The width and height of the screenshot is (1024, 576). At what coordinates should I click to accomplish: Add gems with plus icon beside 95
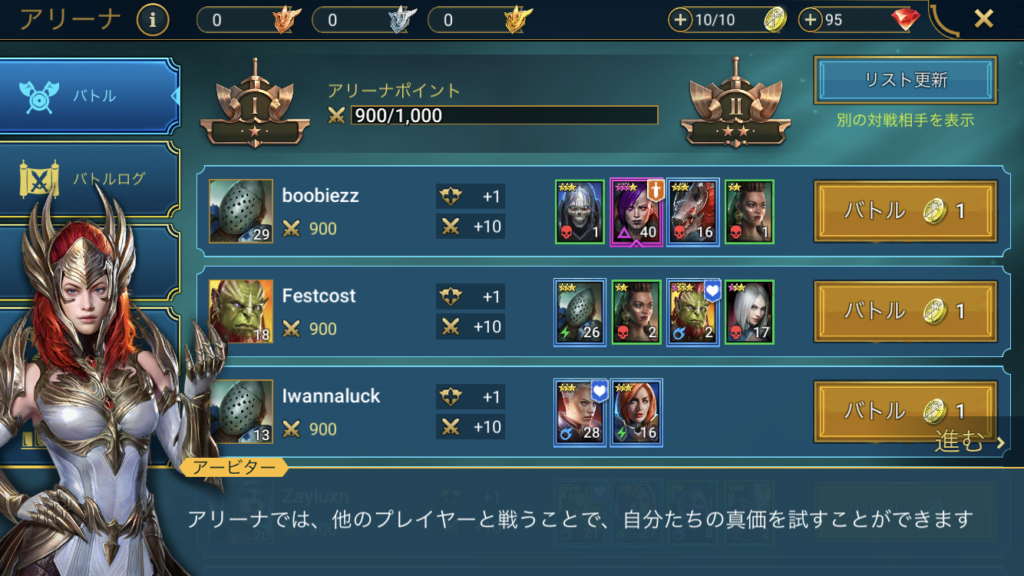coord(810,20)
